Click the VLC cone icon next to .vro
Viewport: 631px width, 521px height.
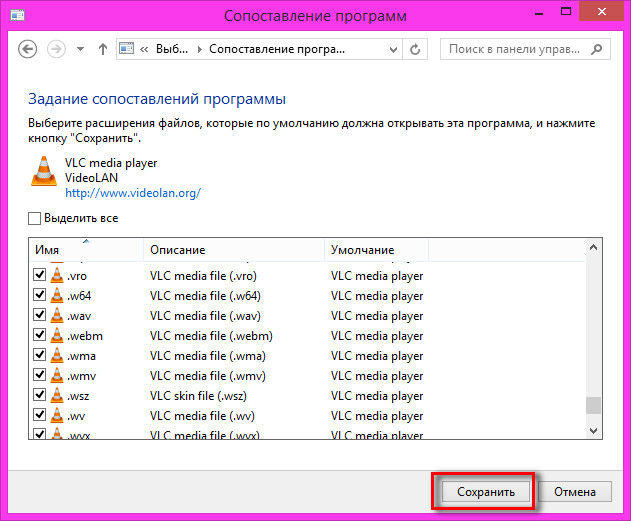[57, 275]
